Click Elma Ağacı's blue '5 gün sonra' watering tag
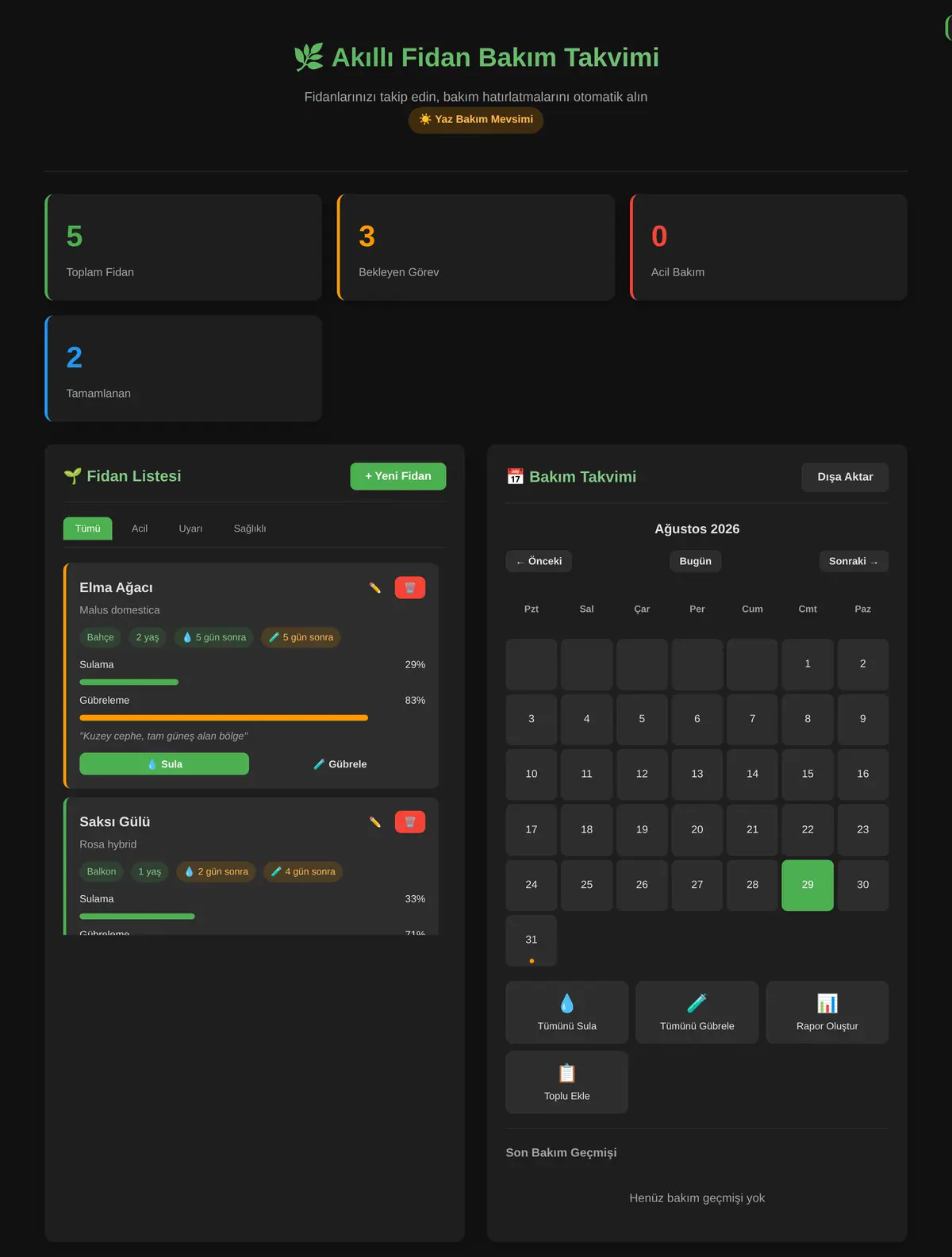This screenshot has width=952, height=1257. point(214,637)
